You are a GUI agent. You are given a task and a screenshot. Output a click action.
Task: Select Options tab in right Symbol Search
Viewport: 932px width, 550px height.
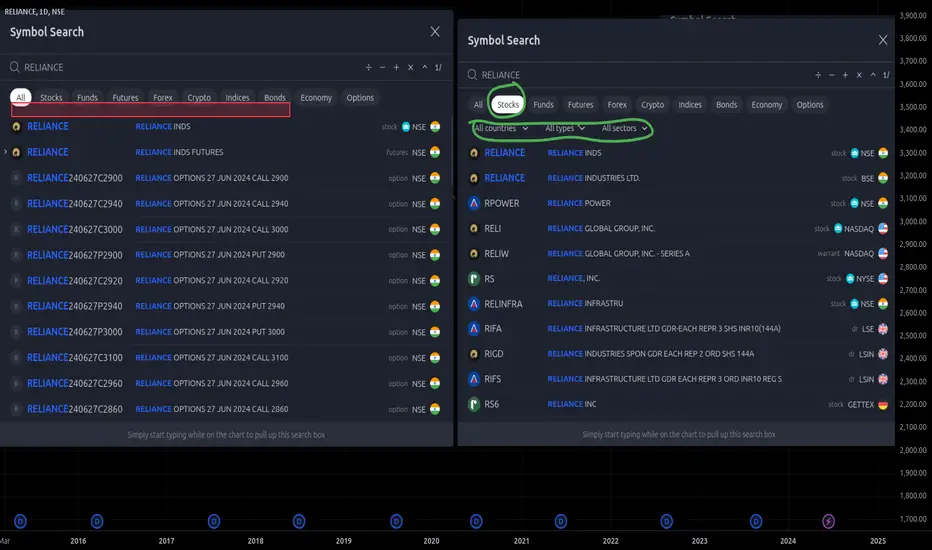[810, 105]
